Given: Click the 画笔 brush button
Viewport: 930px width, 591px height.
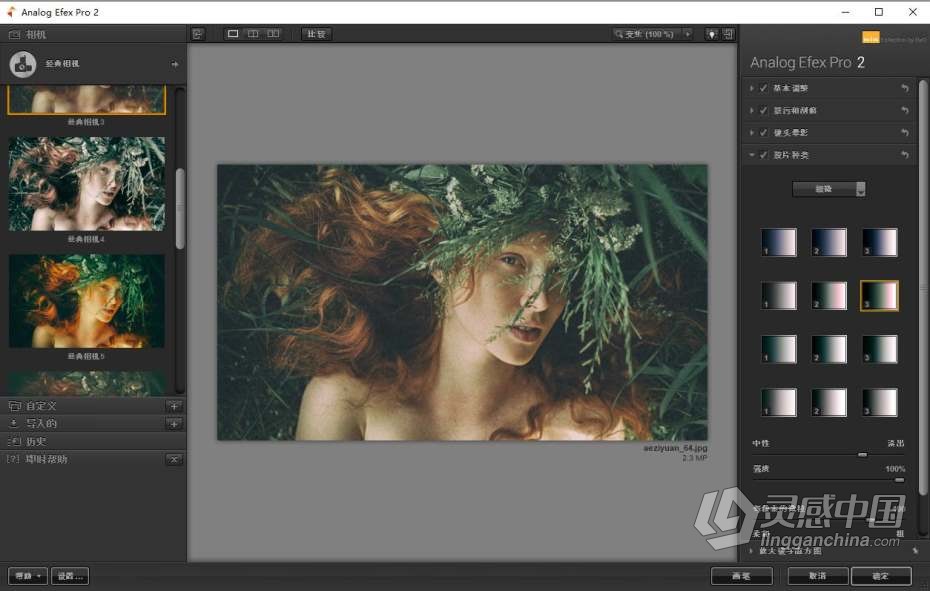Looking at the screenshot, I should pos(741,576).
